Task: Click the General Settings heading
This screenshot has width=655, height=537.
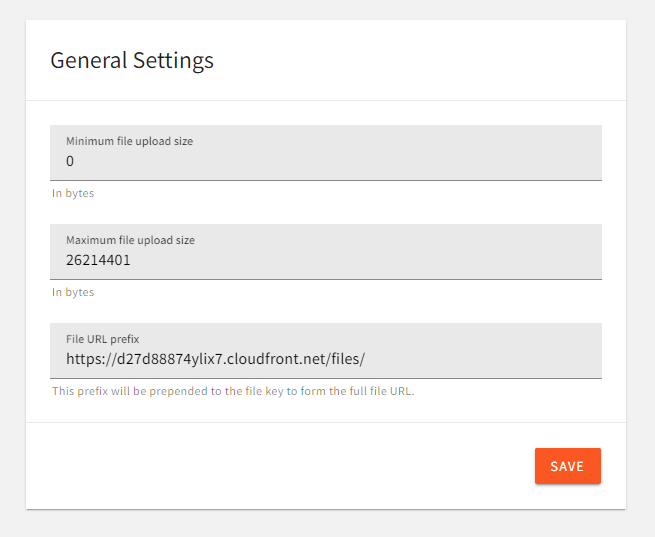Action: pos(132,60)
